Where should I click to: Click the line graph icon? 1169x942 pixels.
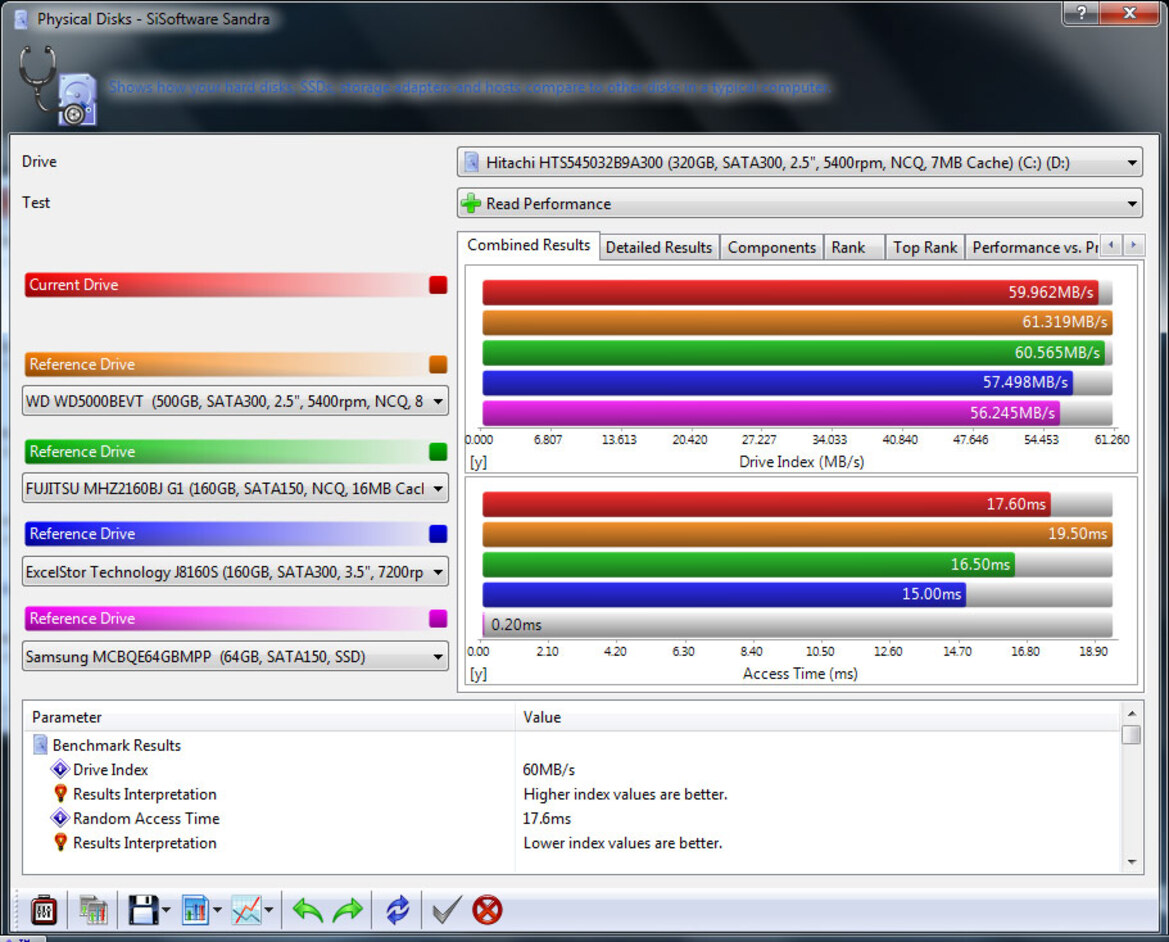(247, 910)
